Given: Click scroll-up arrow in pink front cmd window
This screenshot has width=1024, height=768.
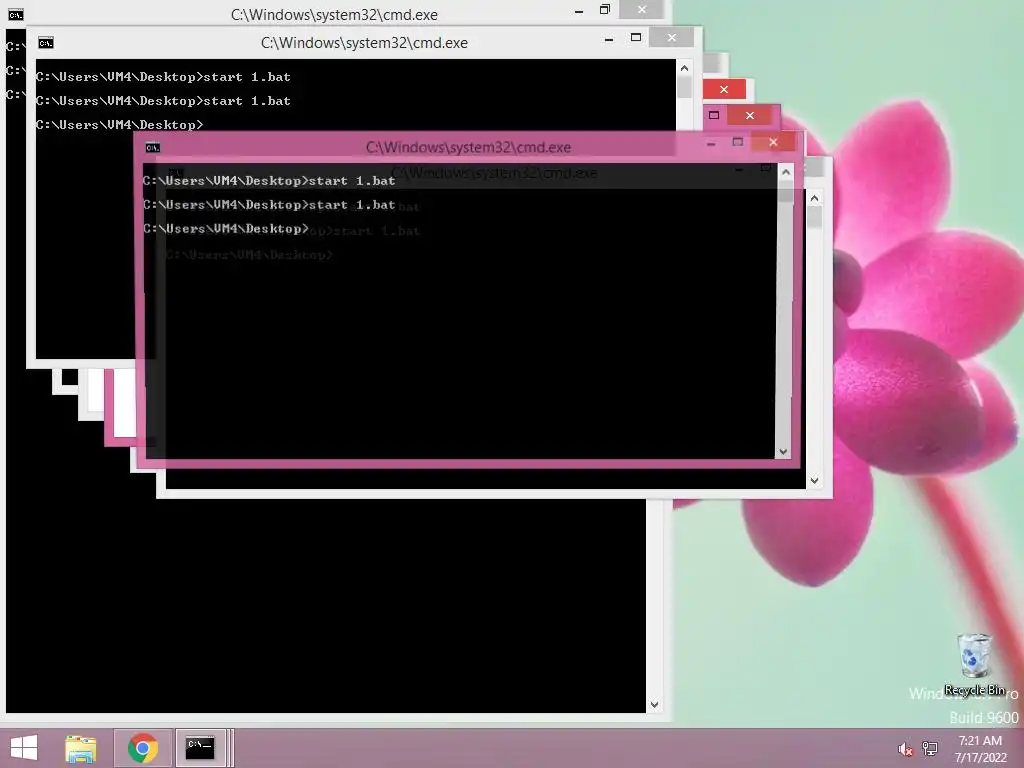Looking at the screenshot, I should tap(786, 172).
